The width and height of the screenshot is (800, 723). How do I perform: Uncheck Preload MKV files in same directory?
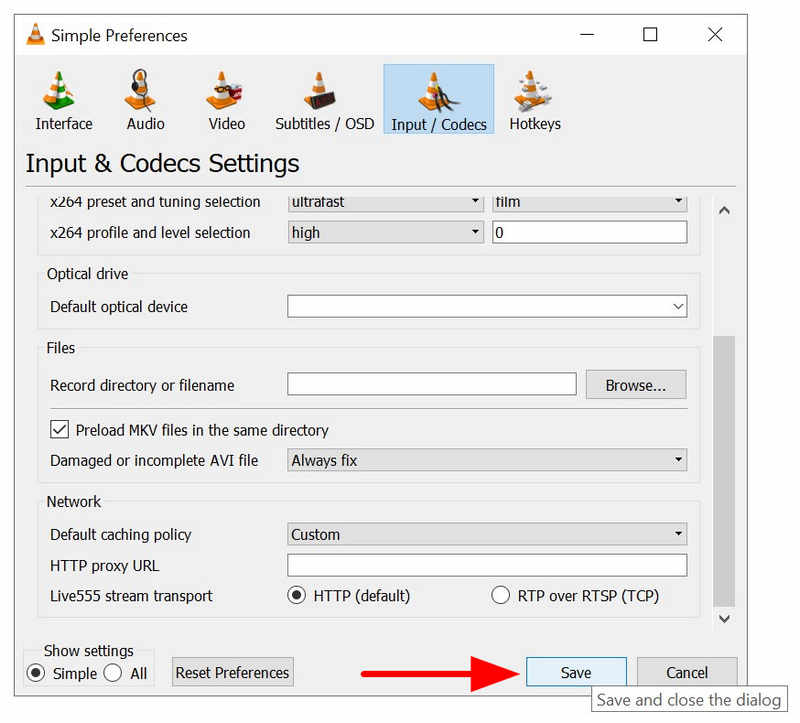tap(59, 430)
